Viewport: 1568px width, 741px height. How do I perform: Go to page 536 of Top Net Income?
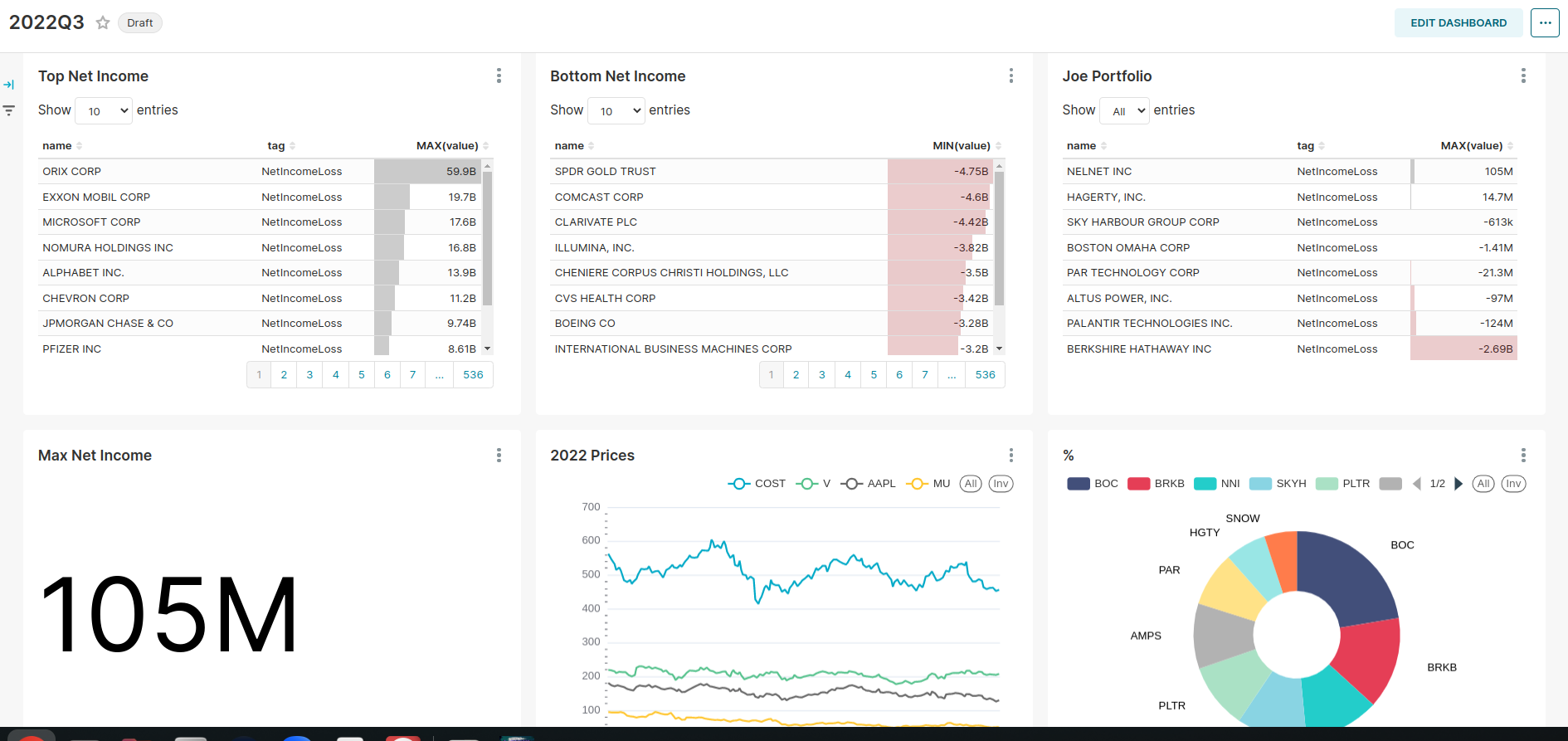click(x=473, y=375)
